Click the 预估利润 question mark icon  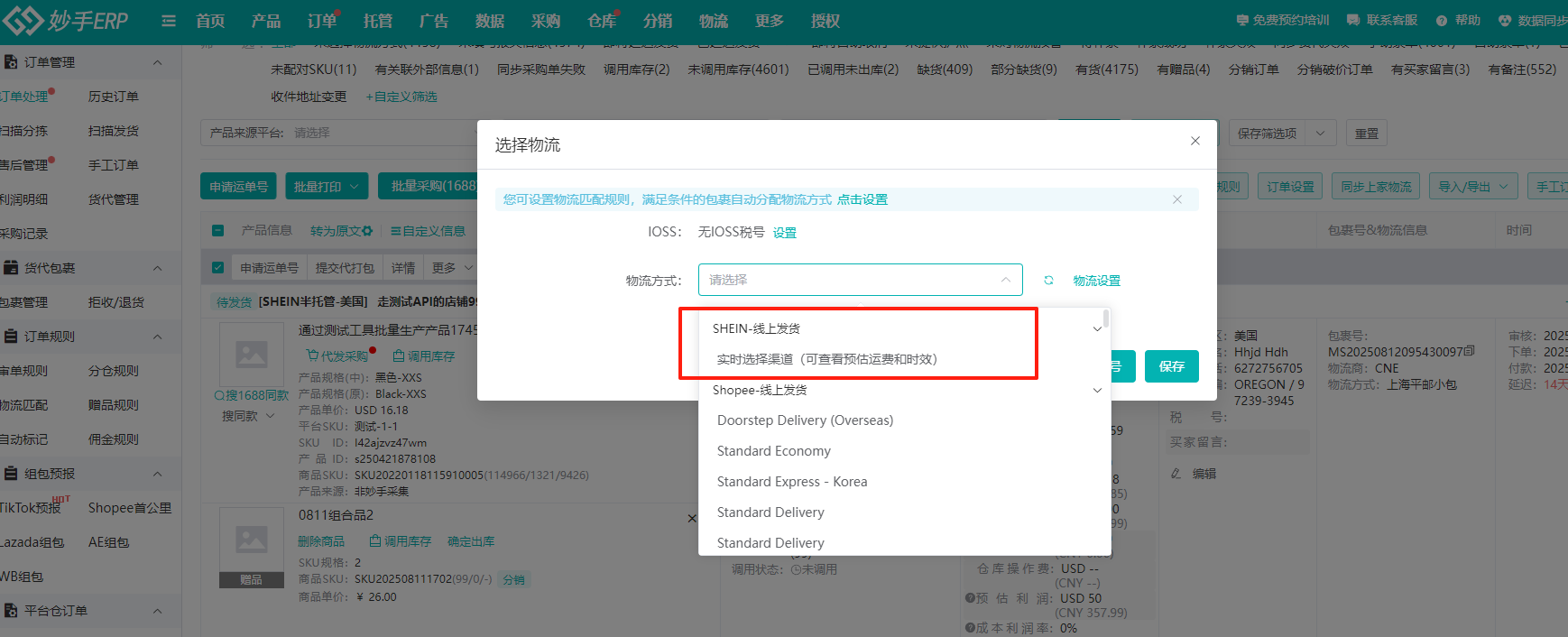click(970, 598)
